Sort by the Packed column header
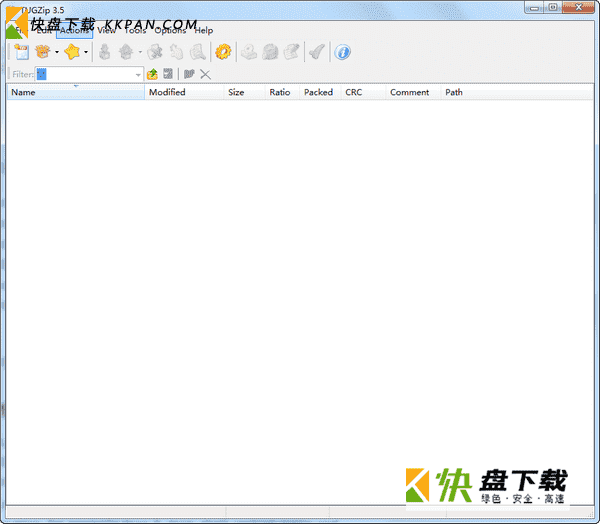The width and height of the screenshot is (600, 524). tap(320, 92)
